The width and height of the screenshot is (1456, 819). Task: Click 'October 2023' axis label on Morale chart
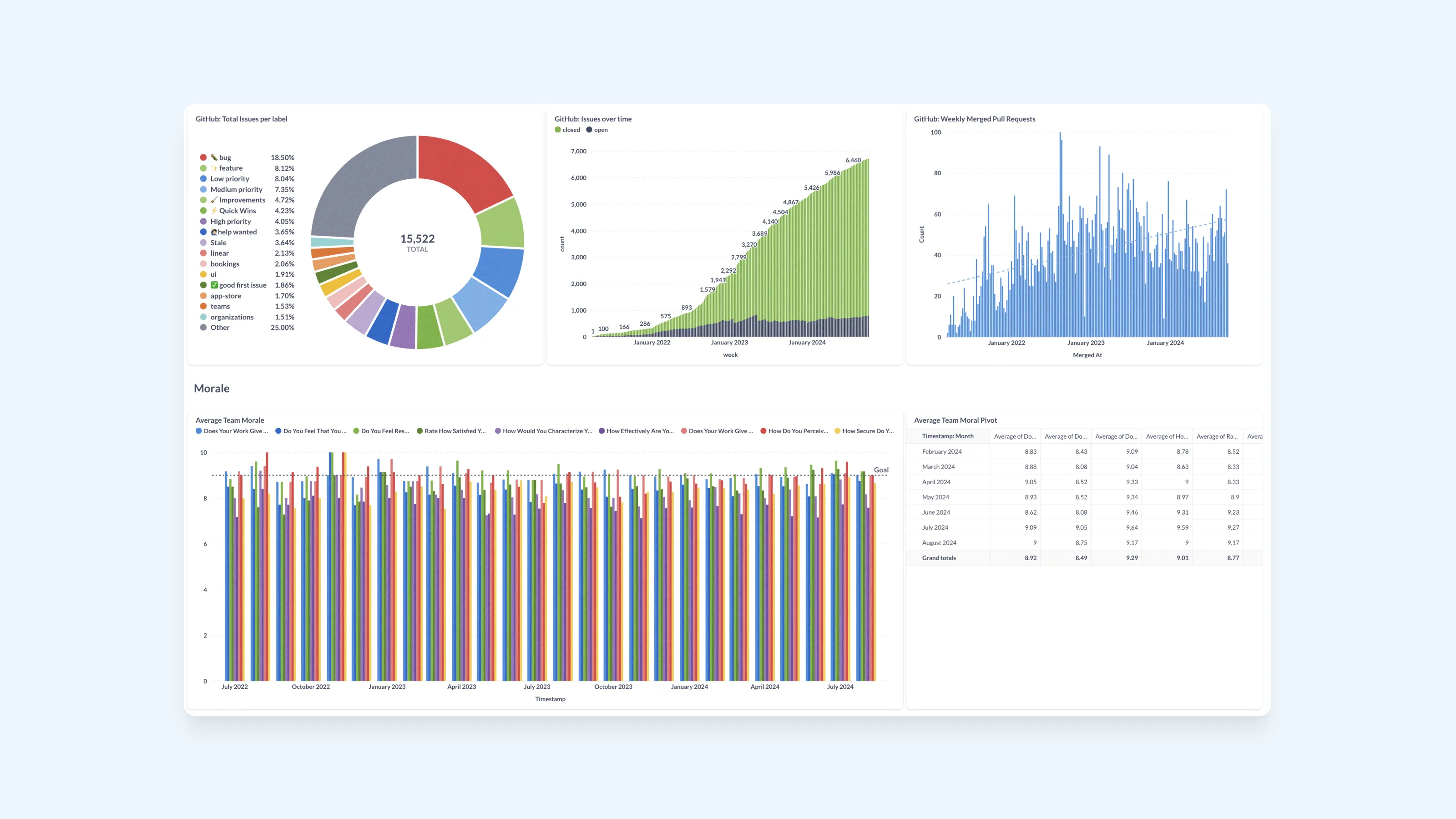[613, 687]
